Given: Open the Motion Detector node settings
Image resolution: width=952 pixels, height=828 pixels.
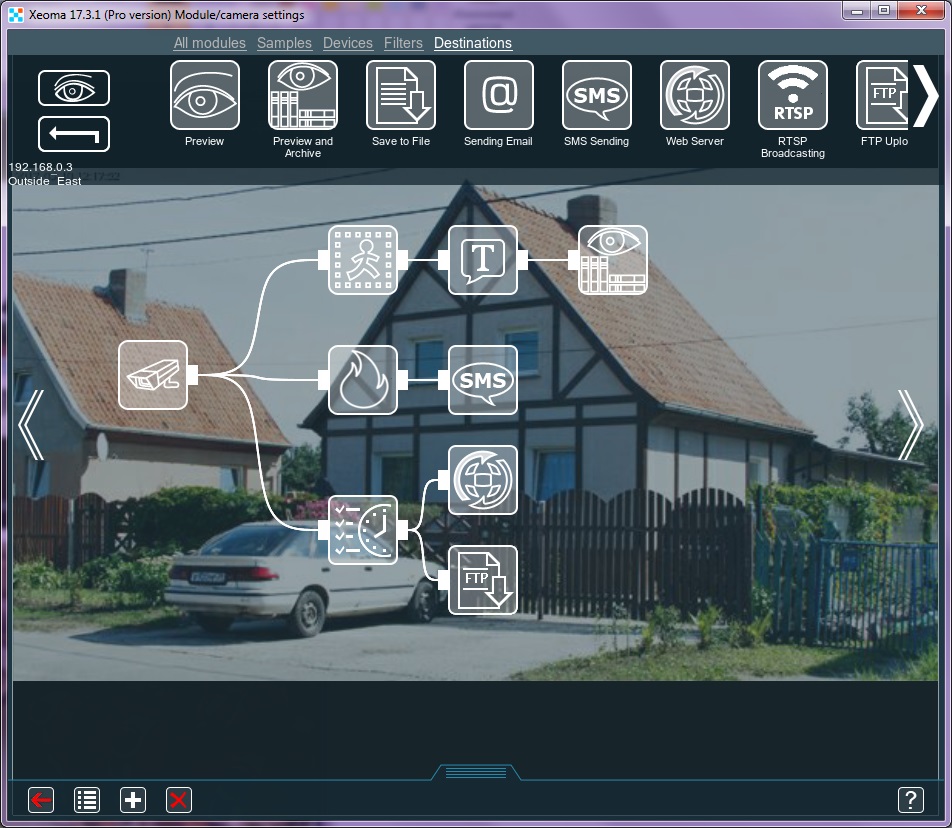Looking at the screenshot, I should pyautogui.click(x=363, y=260).
